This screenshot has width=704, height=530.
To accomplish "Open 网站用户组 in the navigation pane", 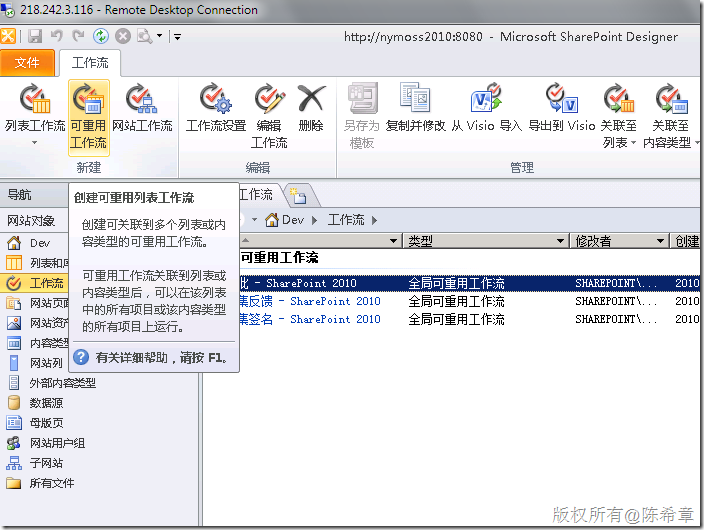I will tap(46, 443).
